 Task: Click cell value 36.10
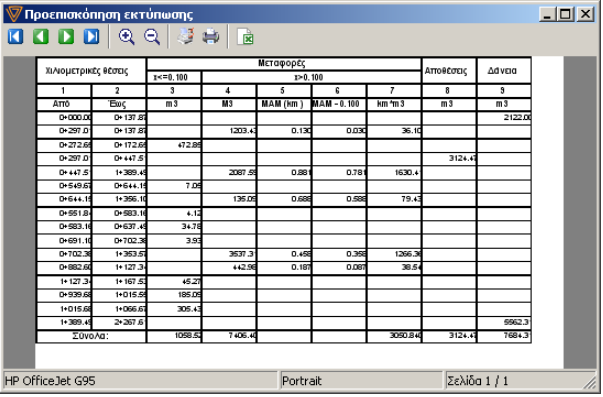(x=411, y=131)
